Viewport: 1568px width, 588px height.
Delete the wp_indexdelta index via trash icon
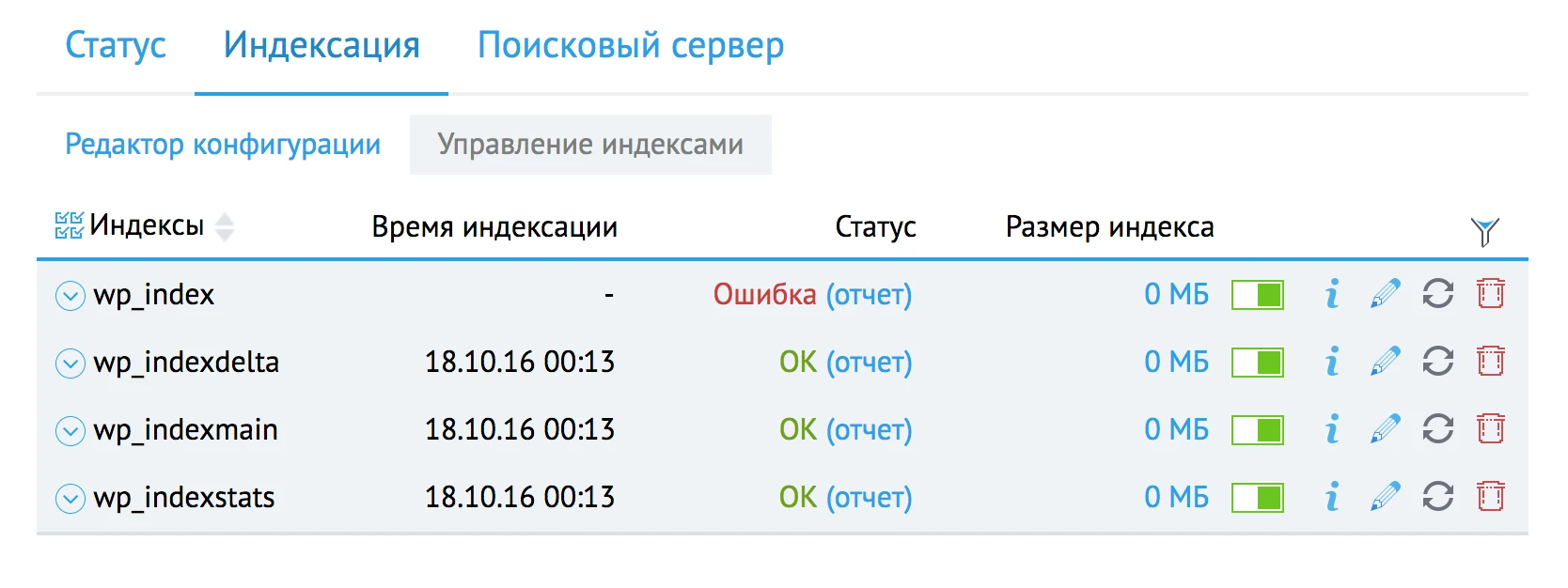(1491, 362)
